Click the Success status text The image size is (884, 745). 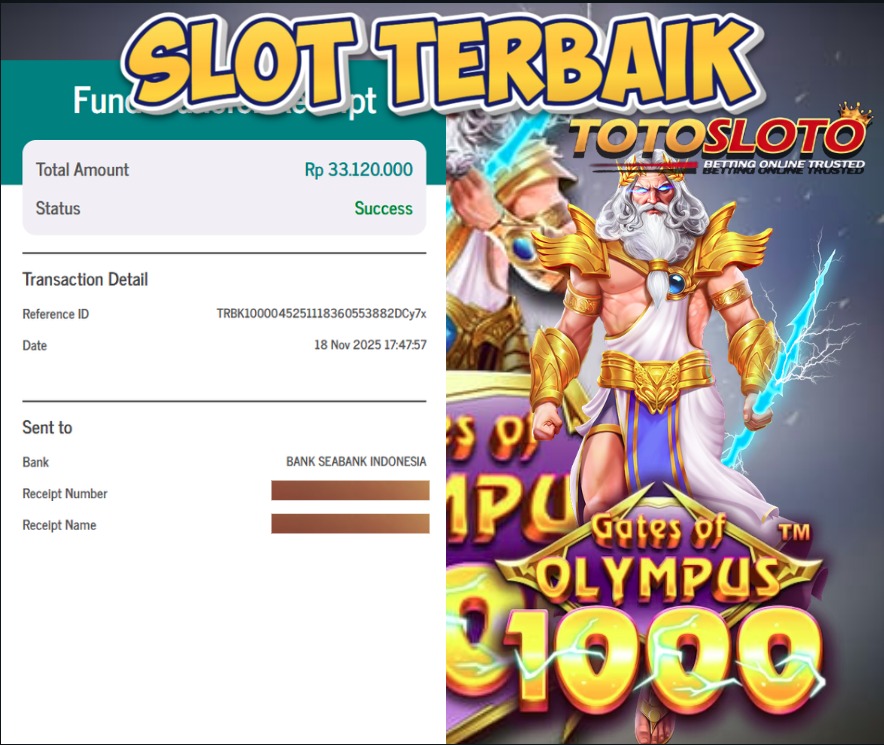point(383,208)
